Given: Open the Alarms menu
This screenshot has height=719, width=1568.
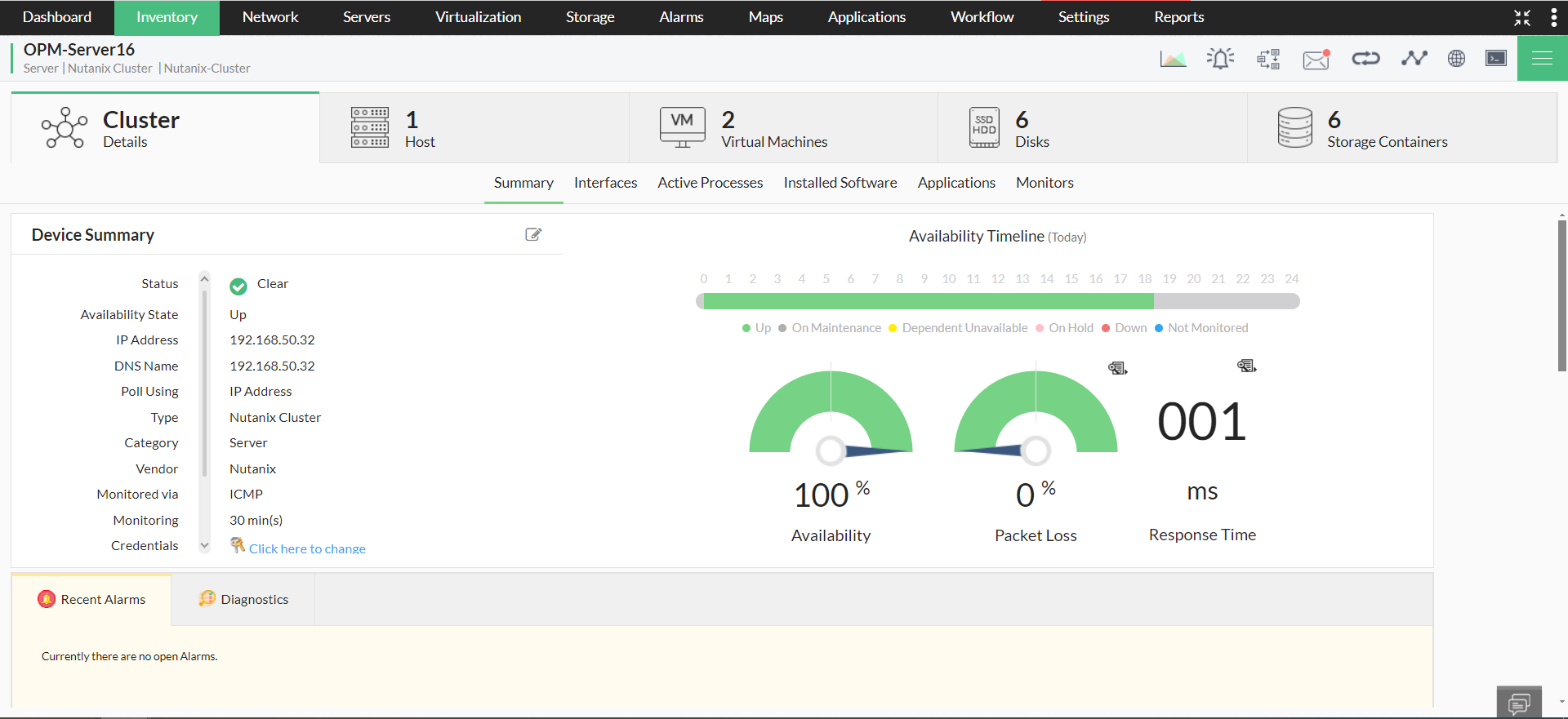Looking at the screenshot, I should (x=681, y=17).
